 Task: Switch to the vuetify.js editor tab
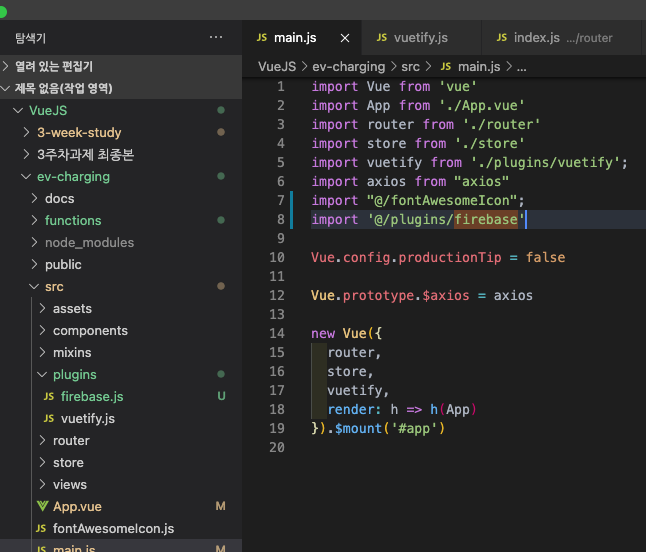click(421, 38)
